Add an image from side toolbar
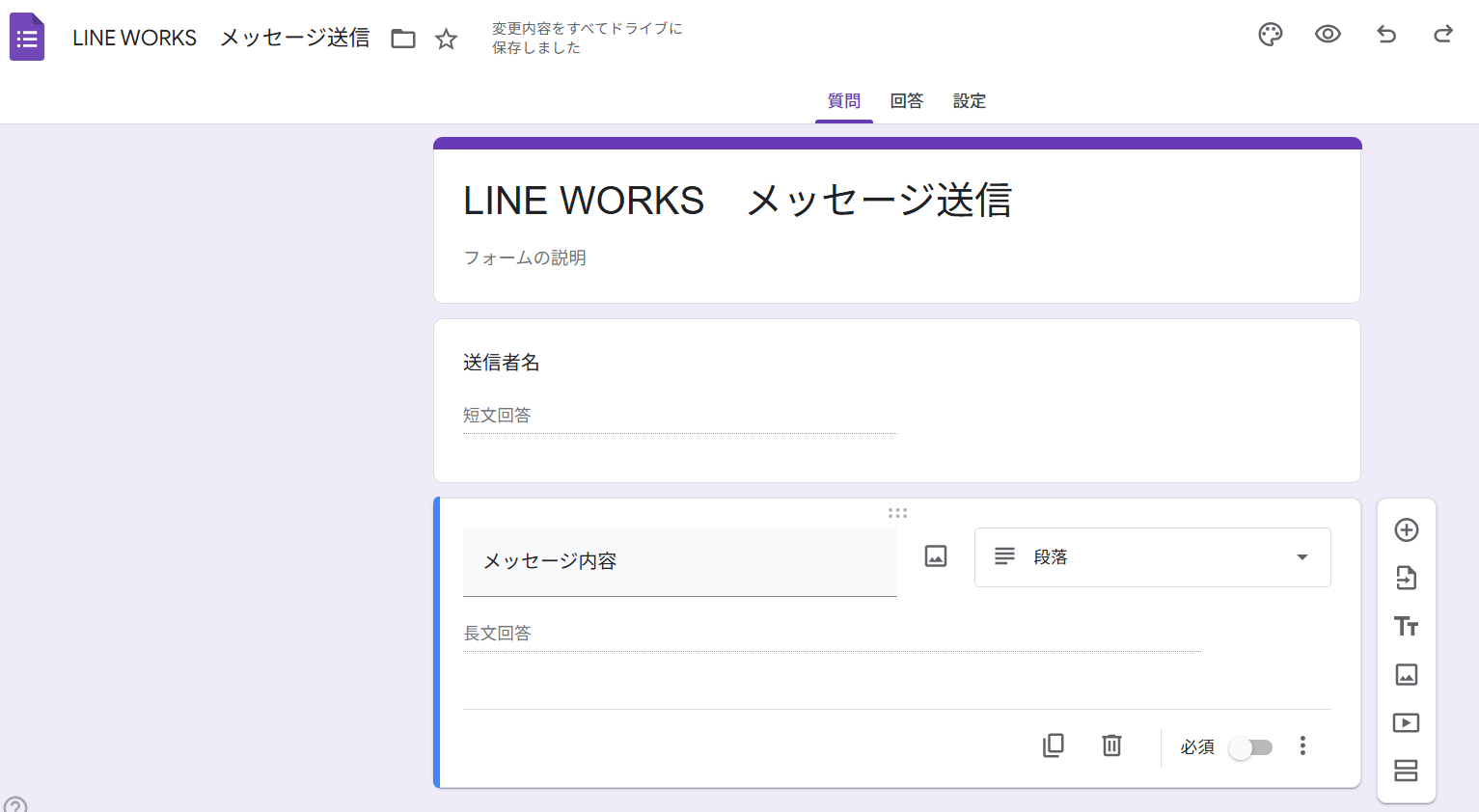Screen dimensions: 1479x812 point(1407,675)
